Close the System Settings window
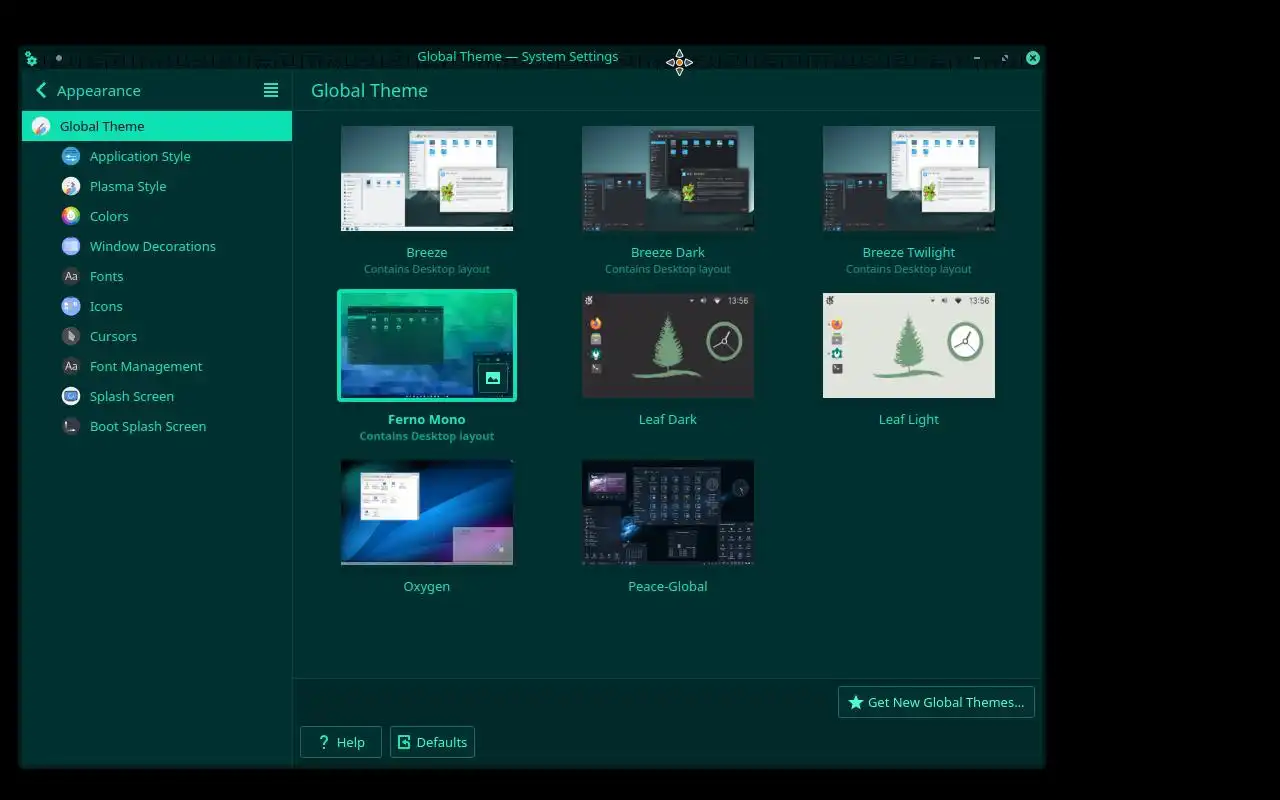The width and height of the screenshot is (1280, 800). point(1033,58)
